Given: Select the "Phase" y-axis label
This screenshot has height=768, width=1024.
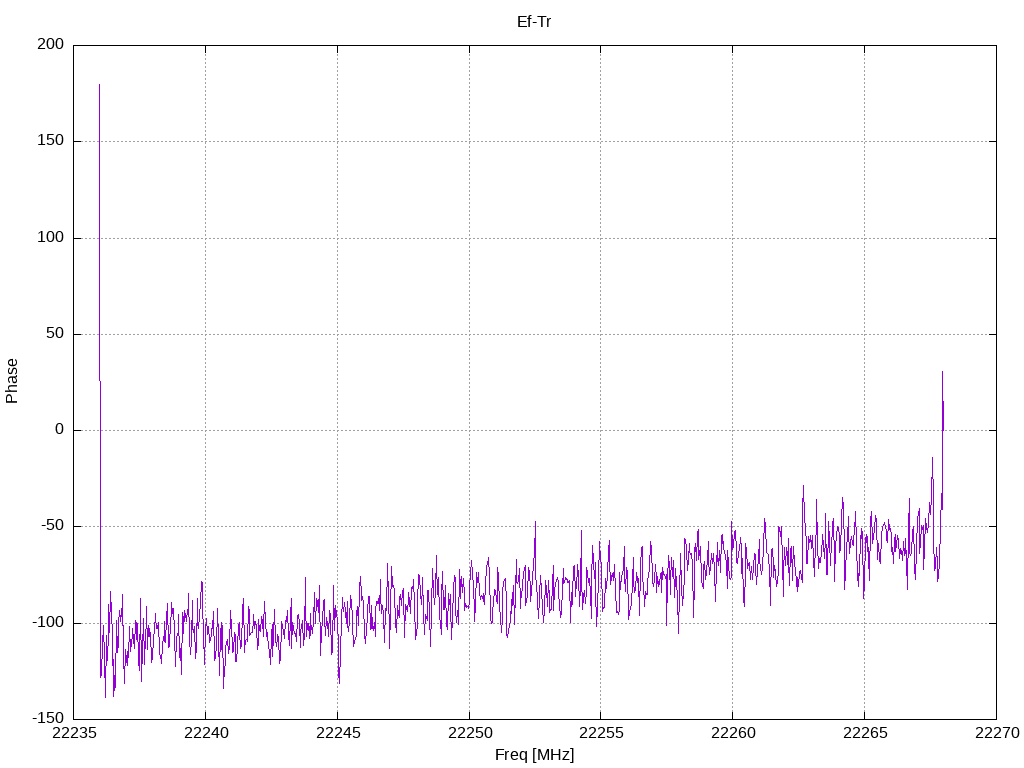Looking at the screenshot, I should (12, 381).
